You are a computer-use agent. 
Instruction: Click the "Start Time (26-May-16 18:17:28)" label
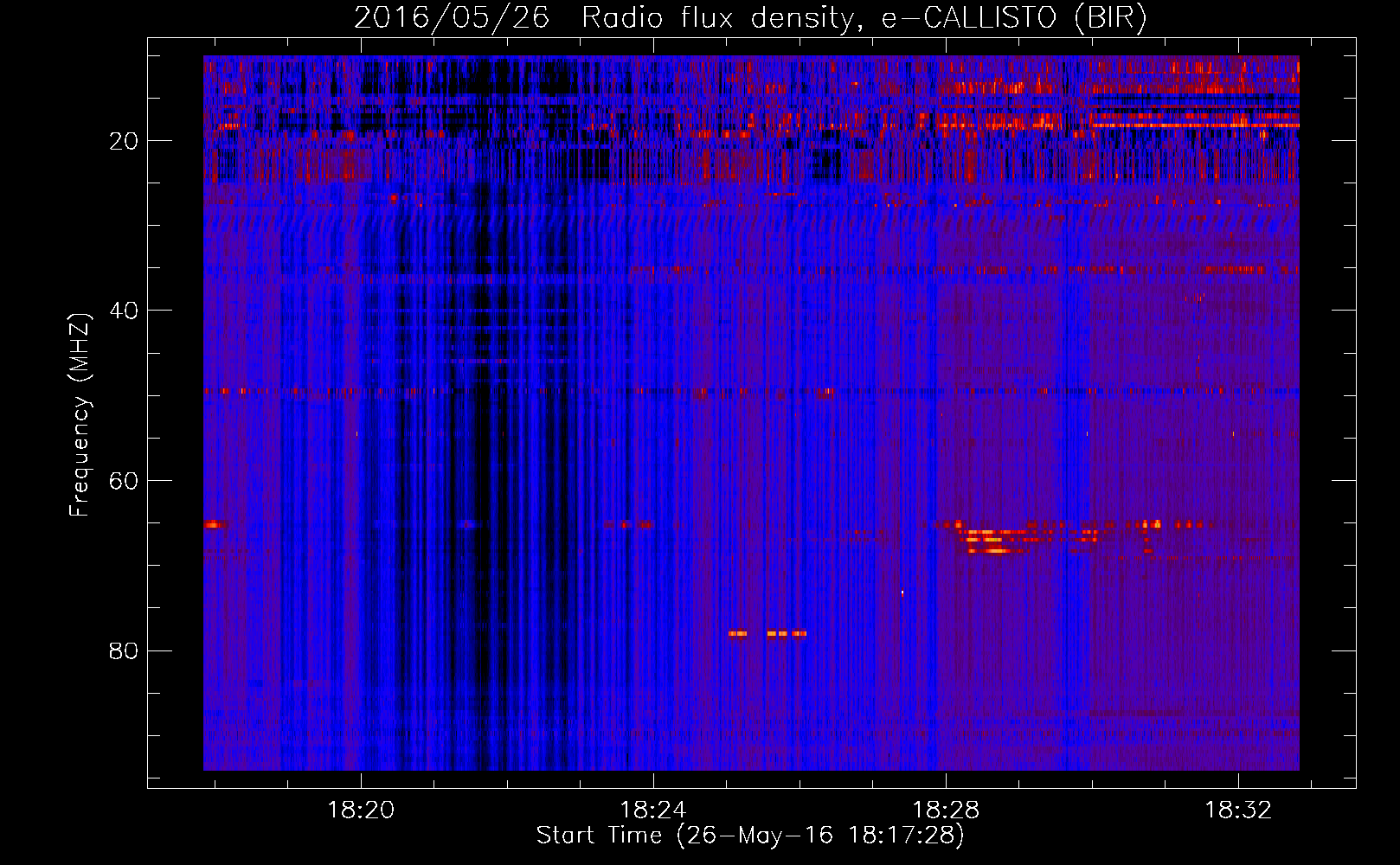point(750,836)
